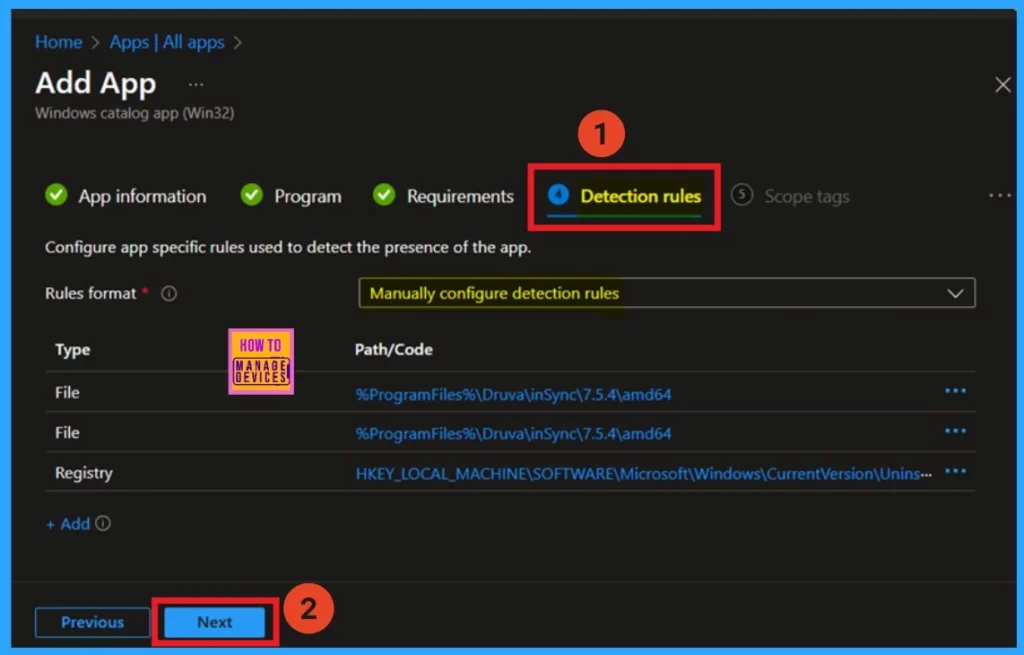Select the Registry type cell
The height and width of the screenshot is (655, 1024).
(x=84, y=473)
